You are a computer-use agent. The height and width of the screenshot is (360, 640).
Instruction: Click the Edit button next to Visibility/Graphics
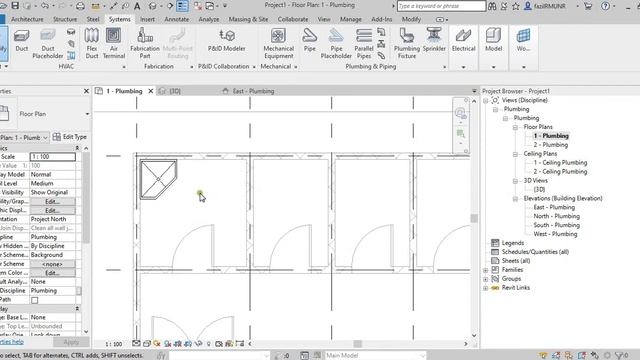[52, 201]
